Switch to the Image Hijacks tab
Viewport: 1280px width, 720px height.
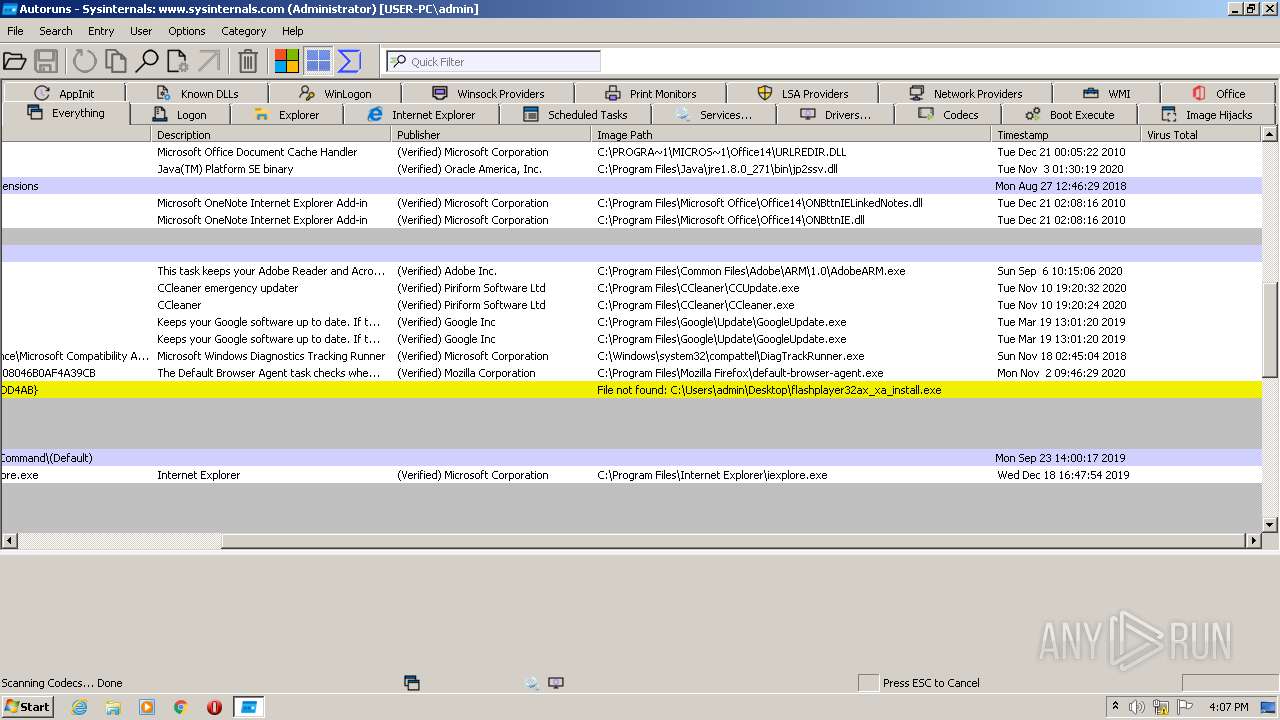[x=1207, y=115]
